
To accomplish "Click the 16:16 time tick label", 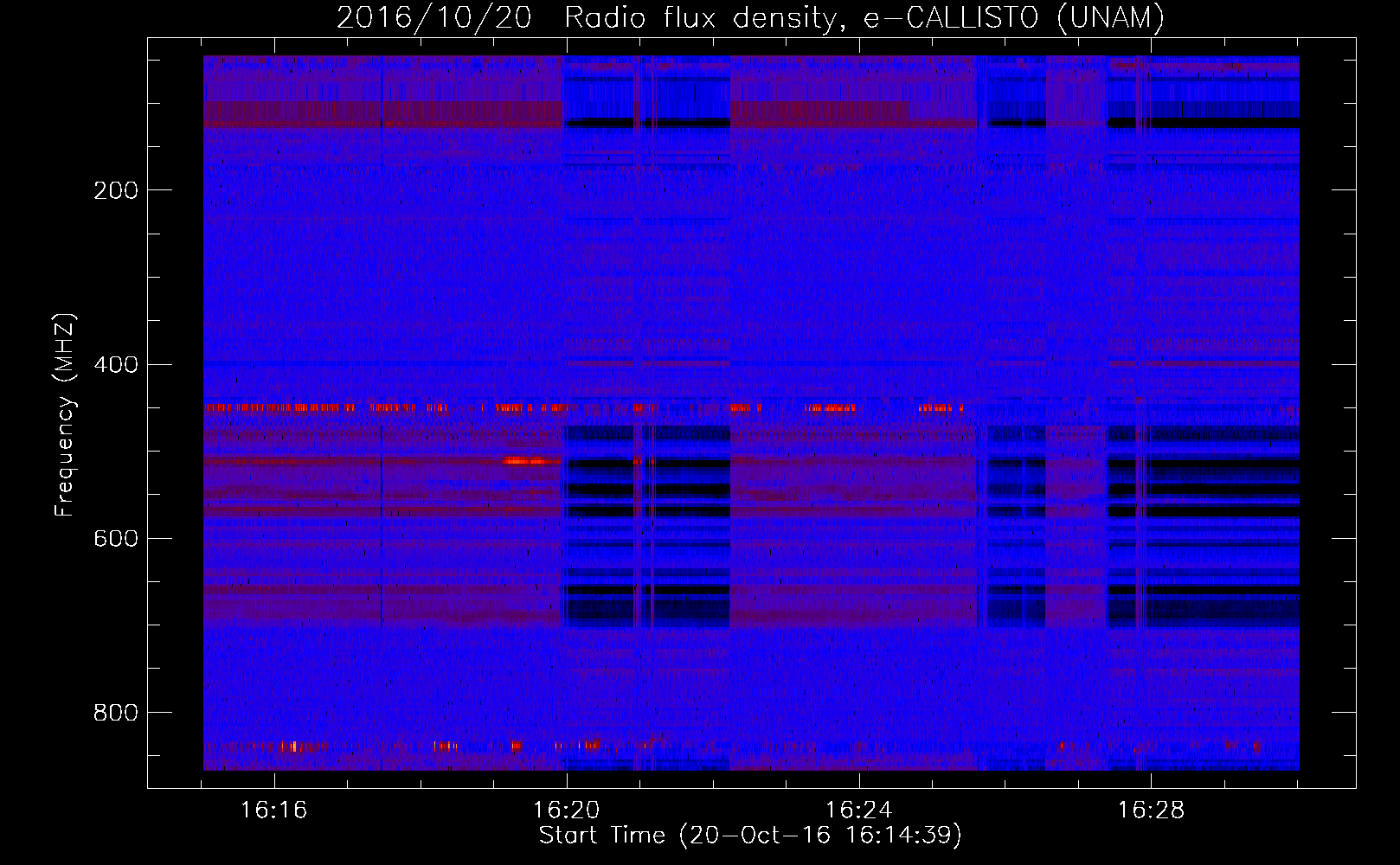I will click(273, 811).
